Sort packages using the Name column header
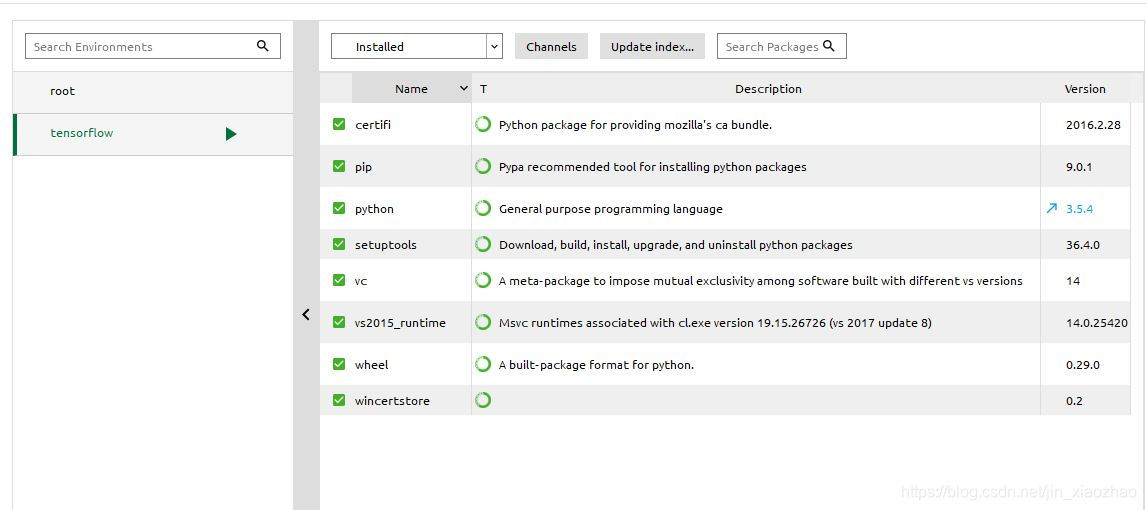Viewport: 1146px width, 510px height. pos(411,88)
